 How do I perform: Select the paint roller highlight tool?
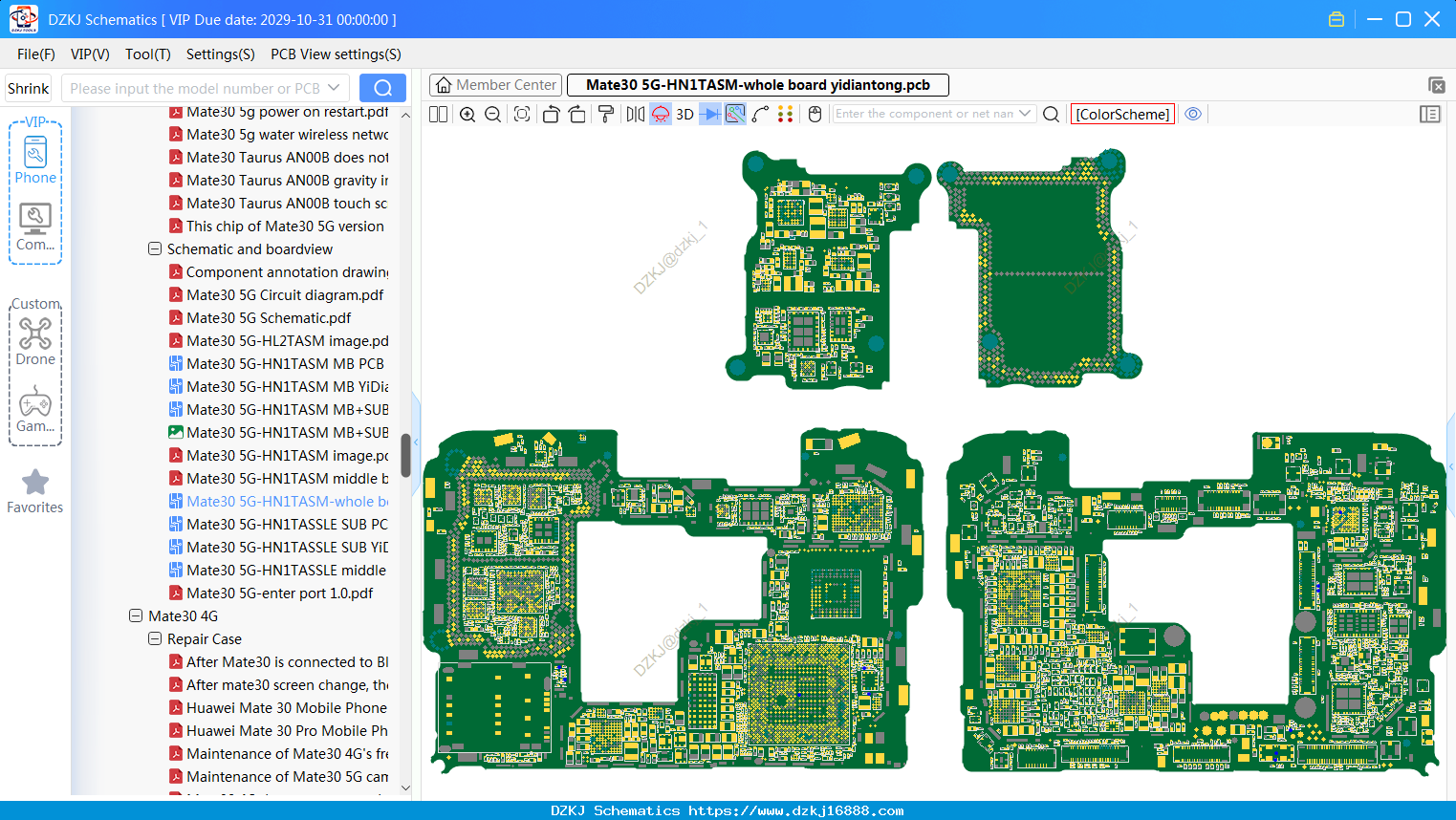[606, 114]
